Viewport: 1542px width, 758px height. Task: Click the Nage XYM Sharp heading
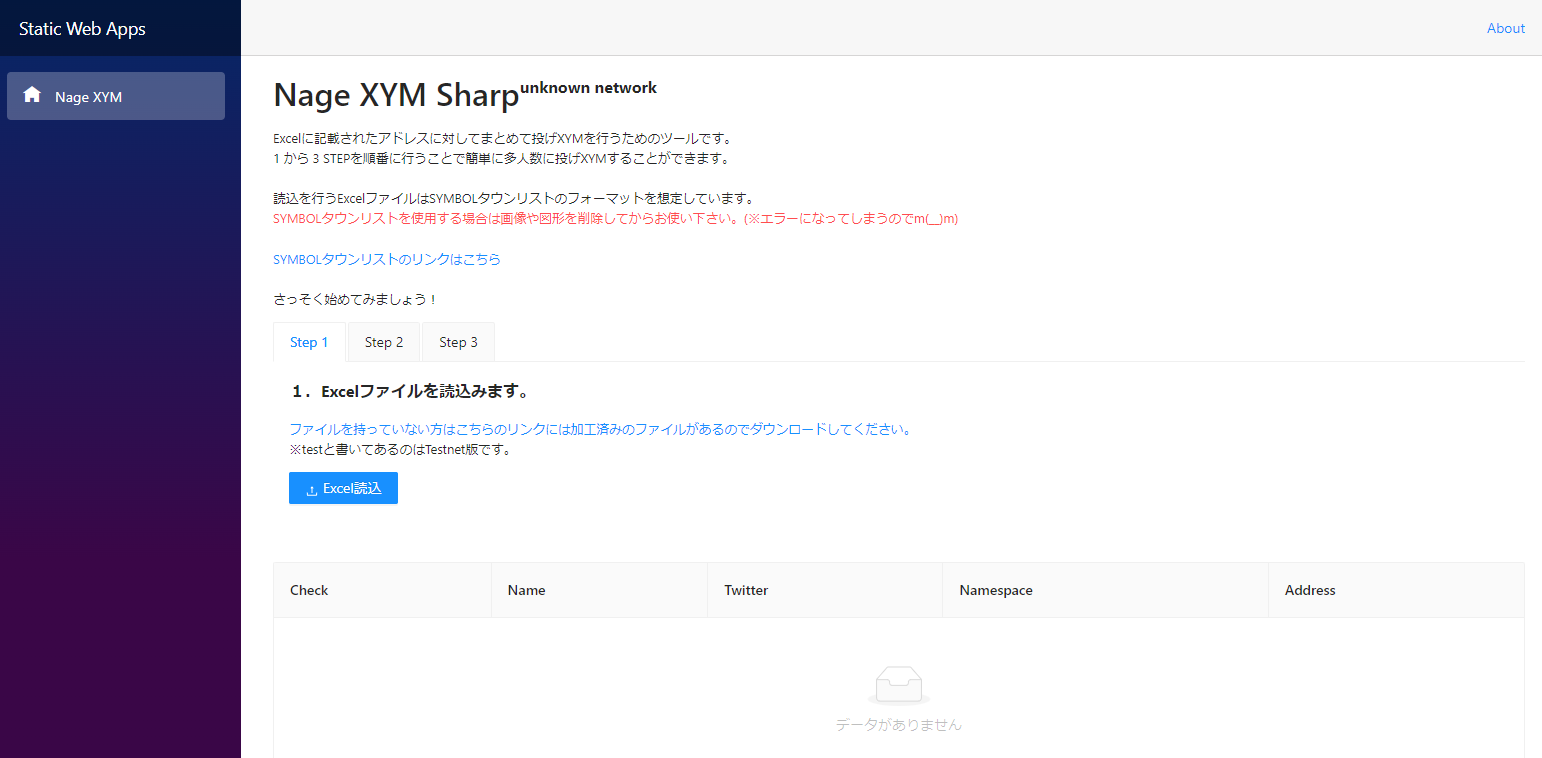tap(396, 95)
